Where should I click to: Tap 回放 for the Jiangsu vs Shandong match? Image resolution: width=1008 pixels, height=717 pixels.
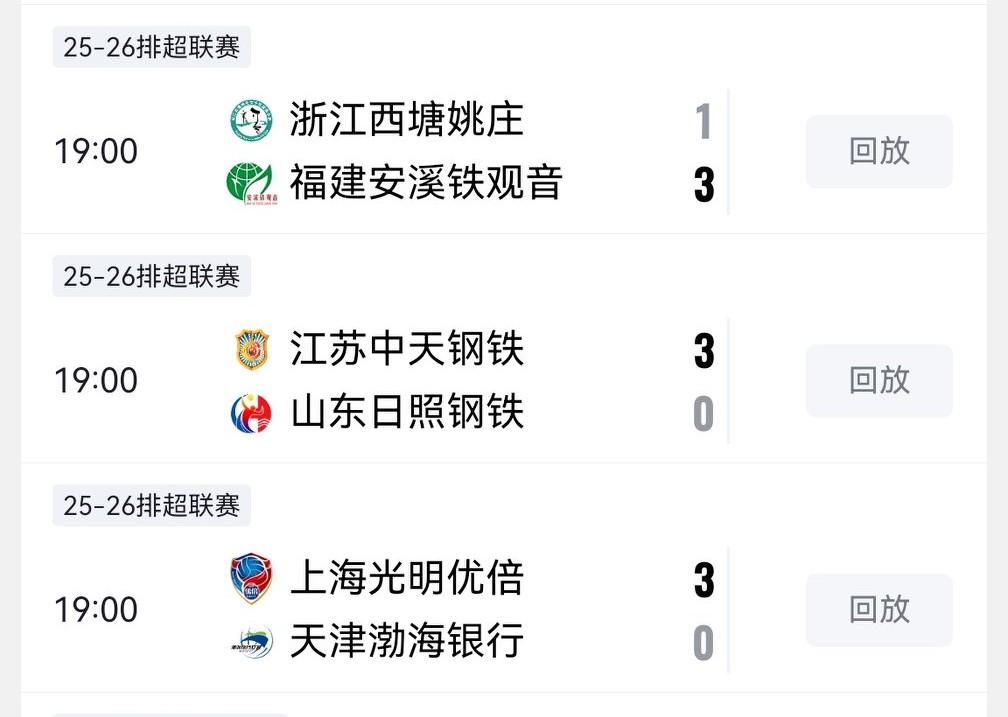[x=879, y=380]
